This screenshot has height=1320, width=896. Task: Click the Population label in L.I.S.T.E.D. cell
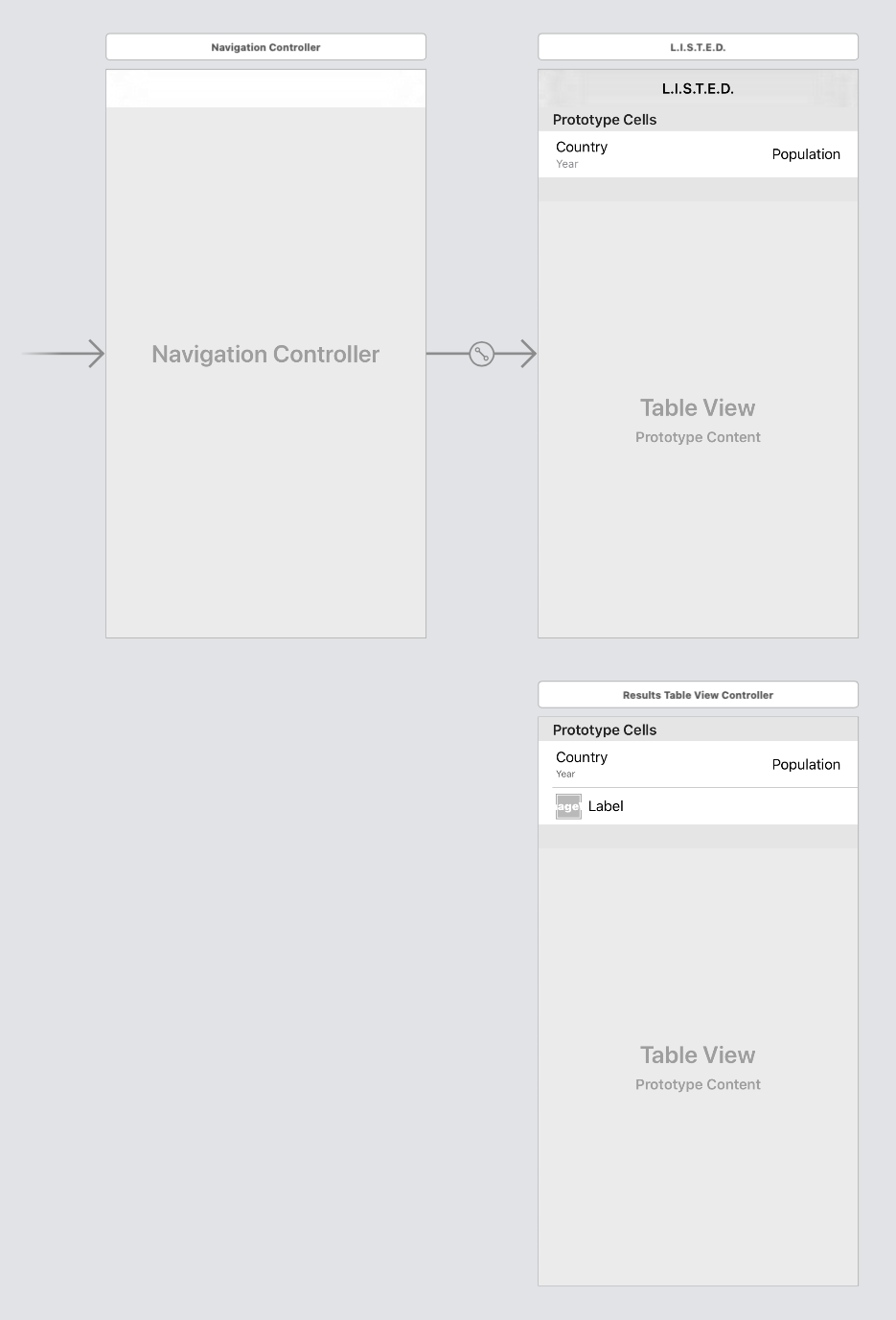click(806, 154)
